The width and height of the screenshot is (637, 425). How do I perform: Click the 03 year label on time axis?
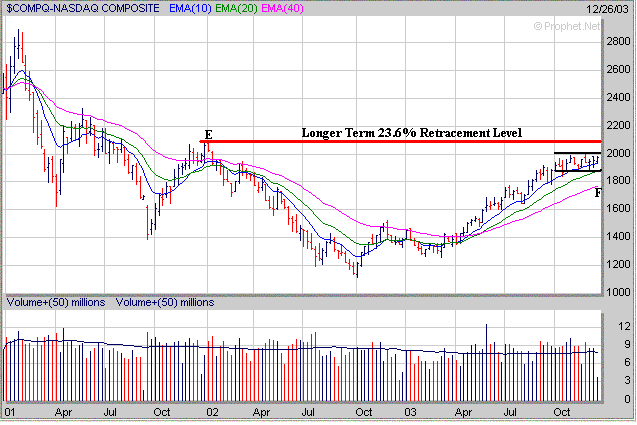tap(412, 411)
